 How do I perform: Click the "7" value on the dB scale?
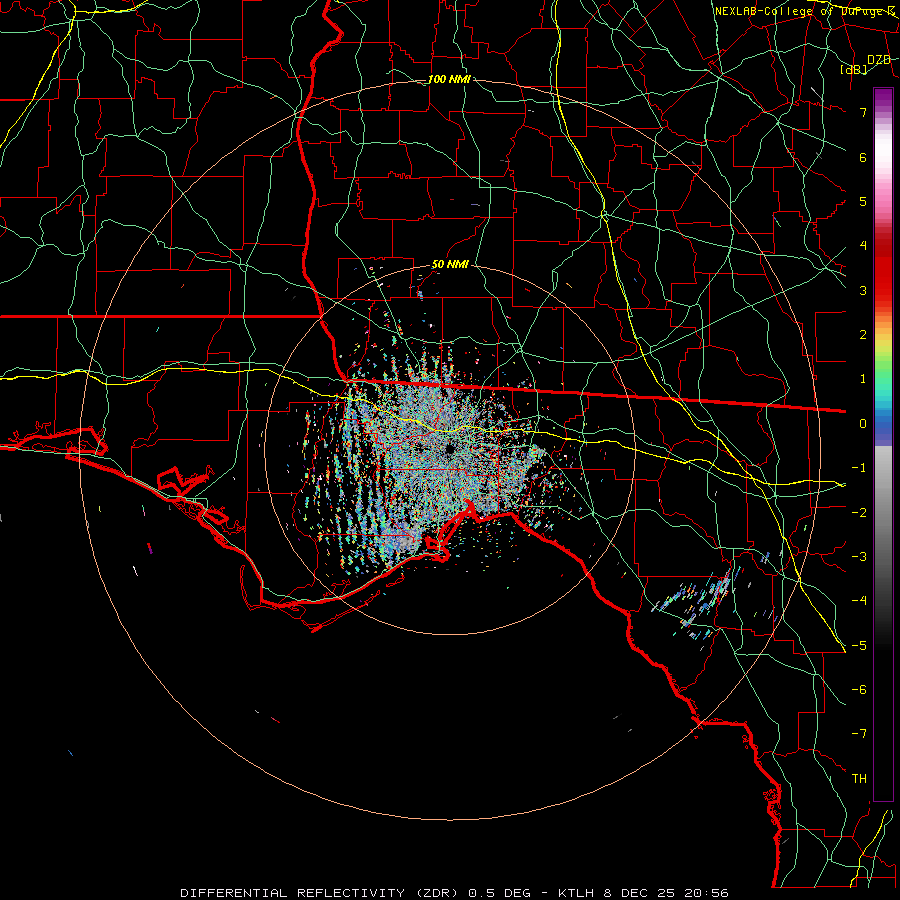[x=863, y=112]
